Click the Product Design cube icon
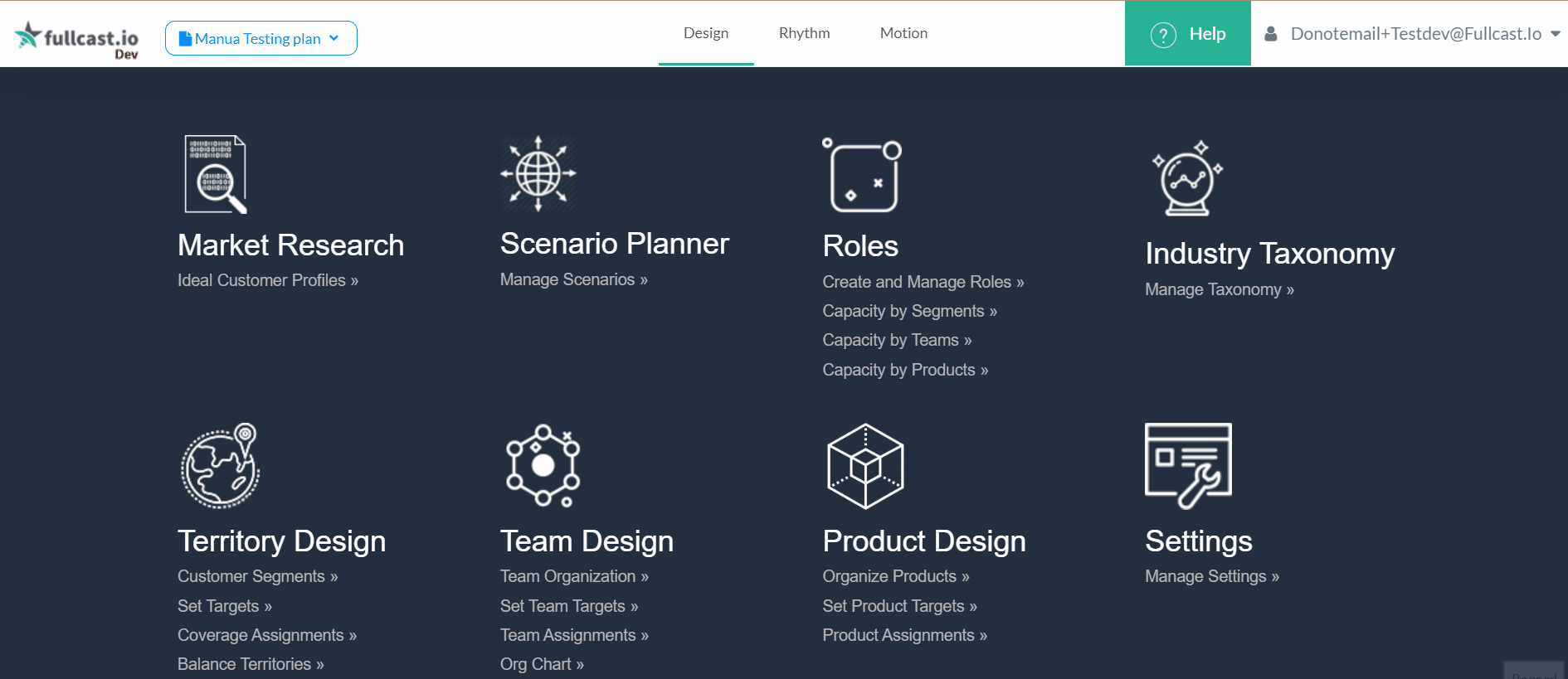This screenshot has height=679, width=1568. point(865,466)
